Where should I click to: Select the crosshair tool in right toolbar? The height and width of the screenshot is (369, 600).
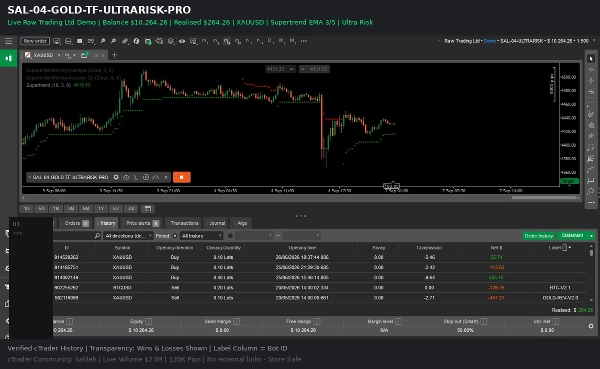591,70
